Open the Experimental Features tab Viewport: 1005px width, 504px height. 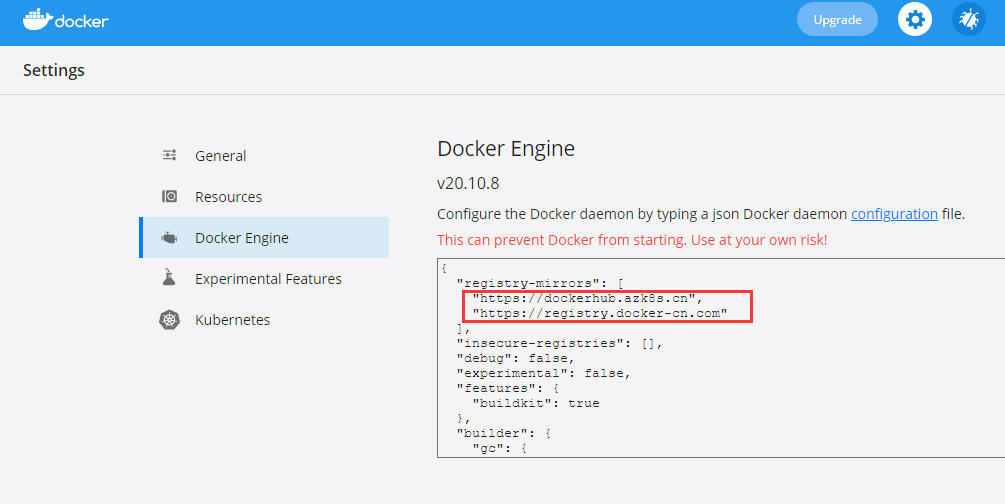[x=264, y=279]
